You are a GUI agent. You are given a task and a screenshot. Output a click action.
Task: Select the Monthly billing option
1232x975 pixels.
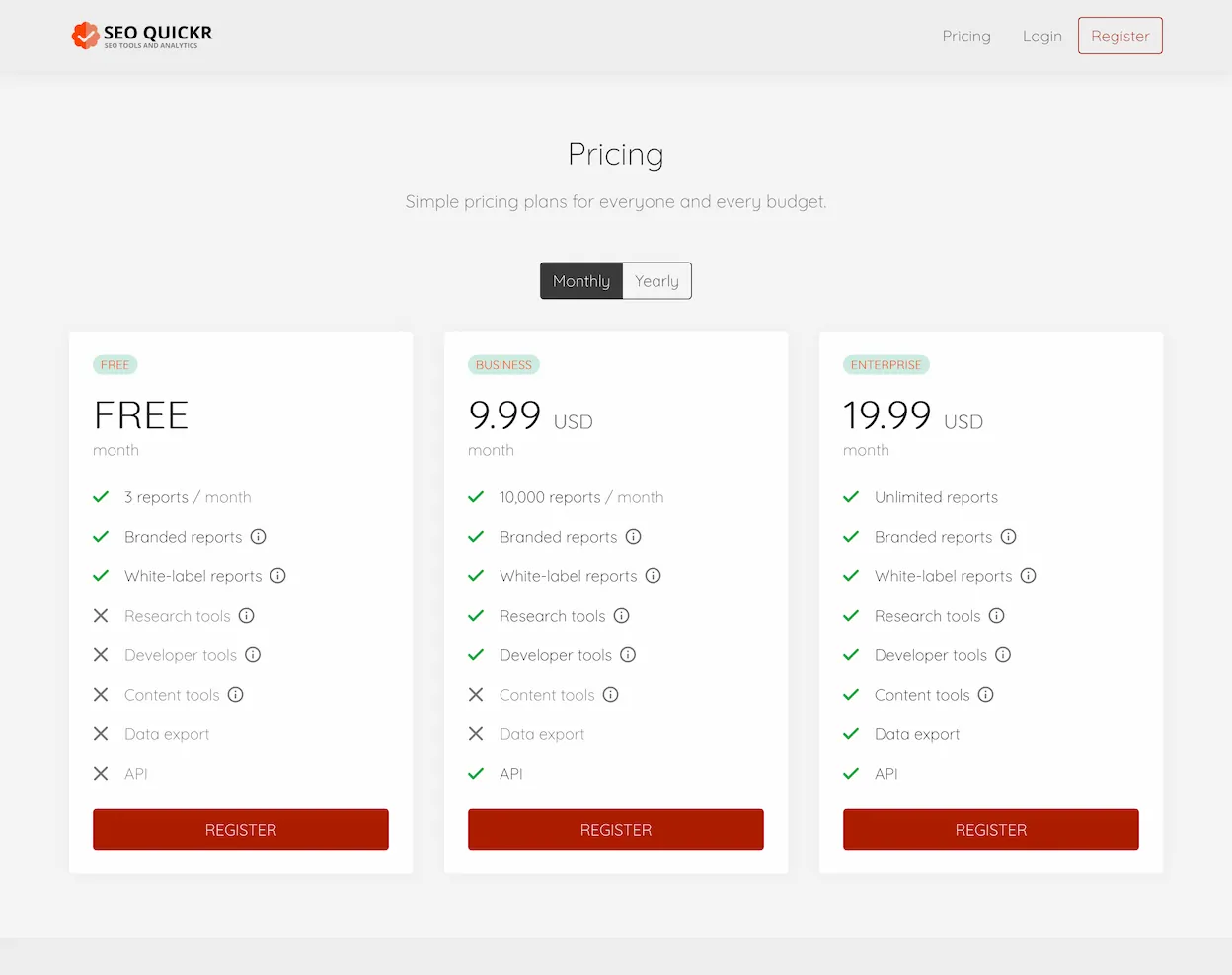pos(581,280)
